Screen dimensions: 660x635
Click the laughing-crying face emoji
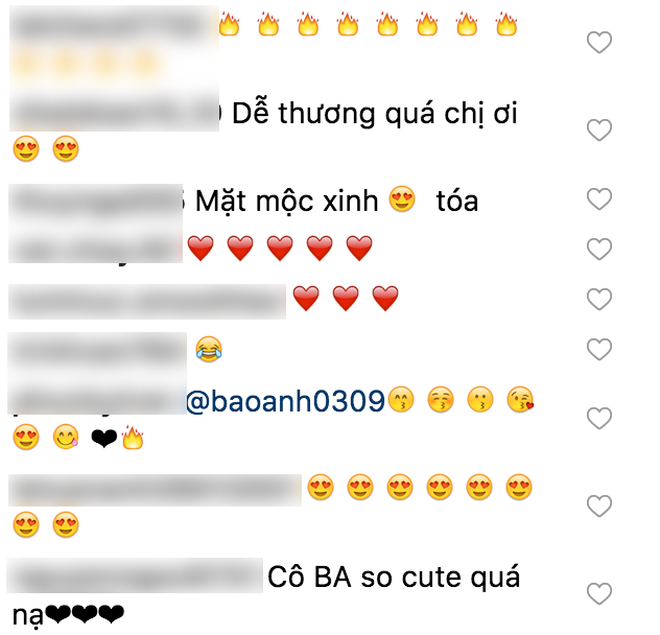point(209,349)
